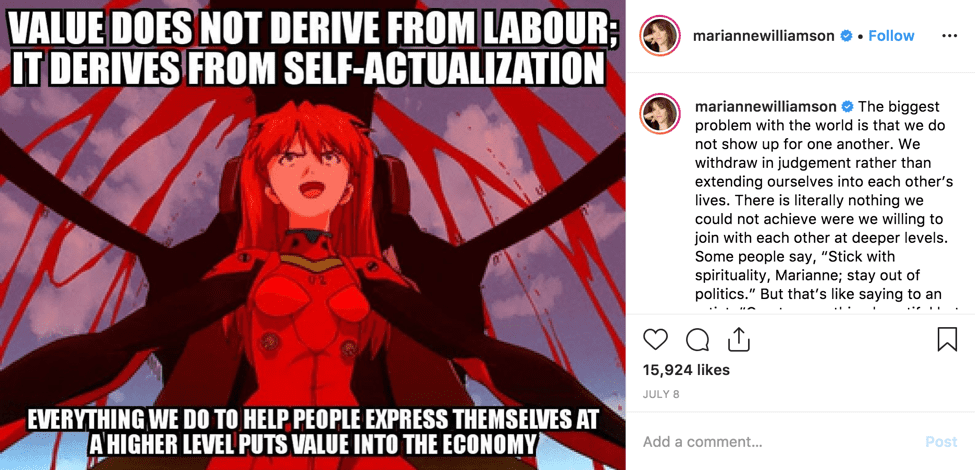
Task: View the 15,924 likes list
Action: (x=686, y=370)
